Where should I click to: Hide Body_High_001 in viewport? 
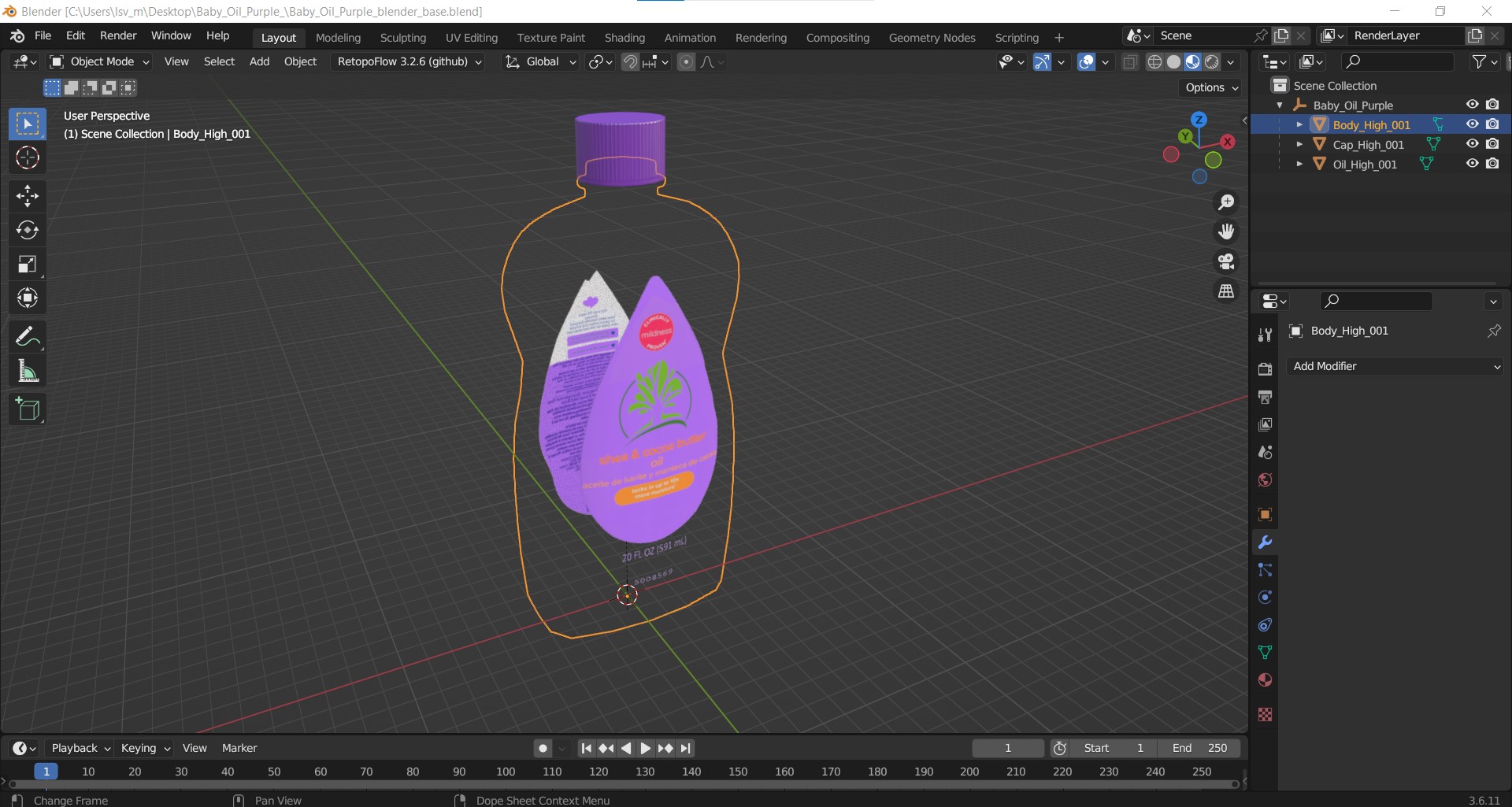[1472, 124]
